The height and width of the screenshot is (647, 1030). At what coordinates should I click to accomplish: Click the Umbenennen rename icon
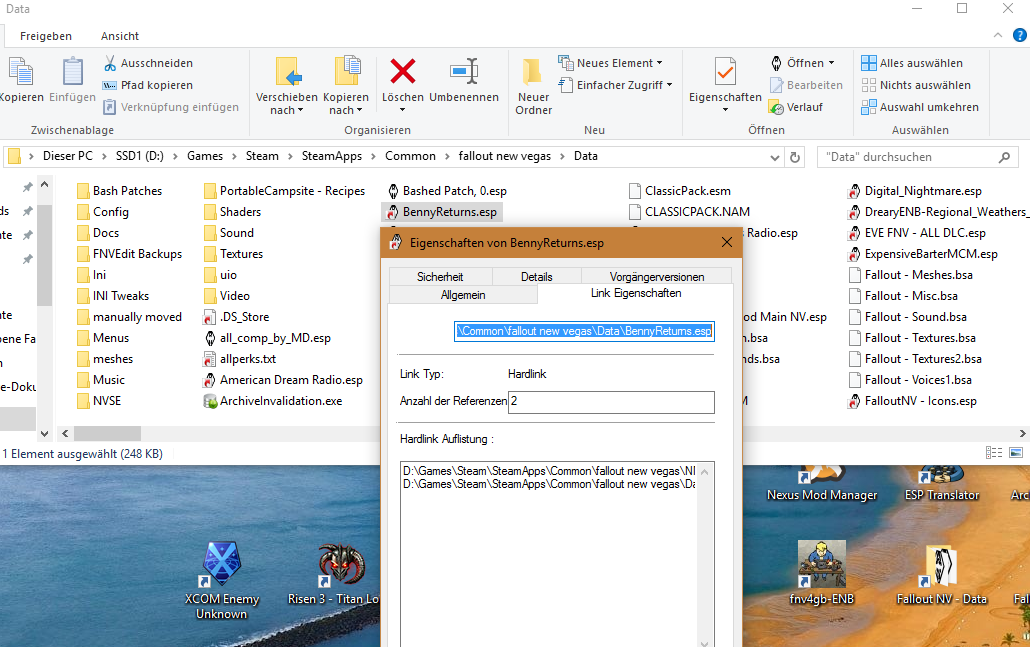464,72
